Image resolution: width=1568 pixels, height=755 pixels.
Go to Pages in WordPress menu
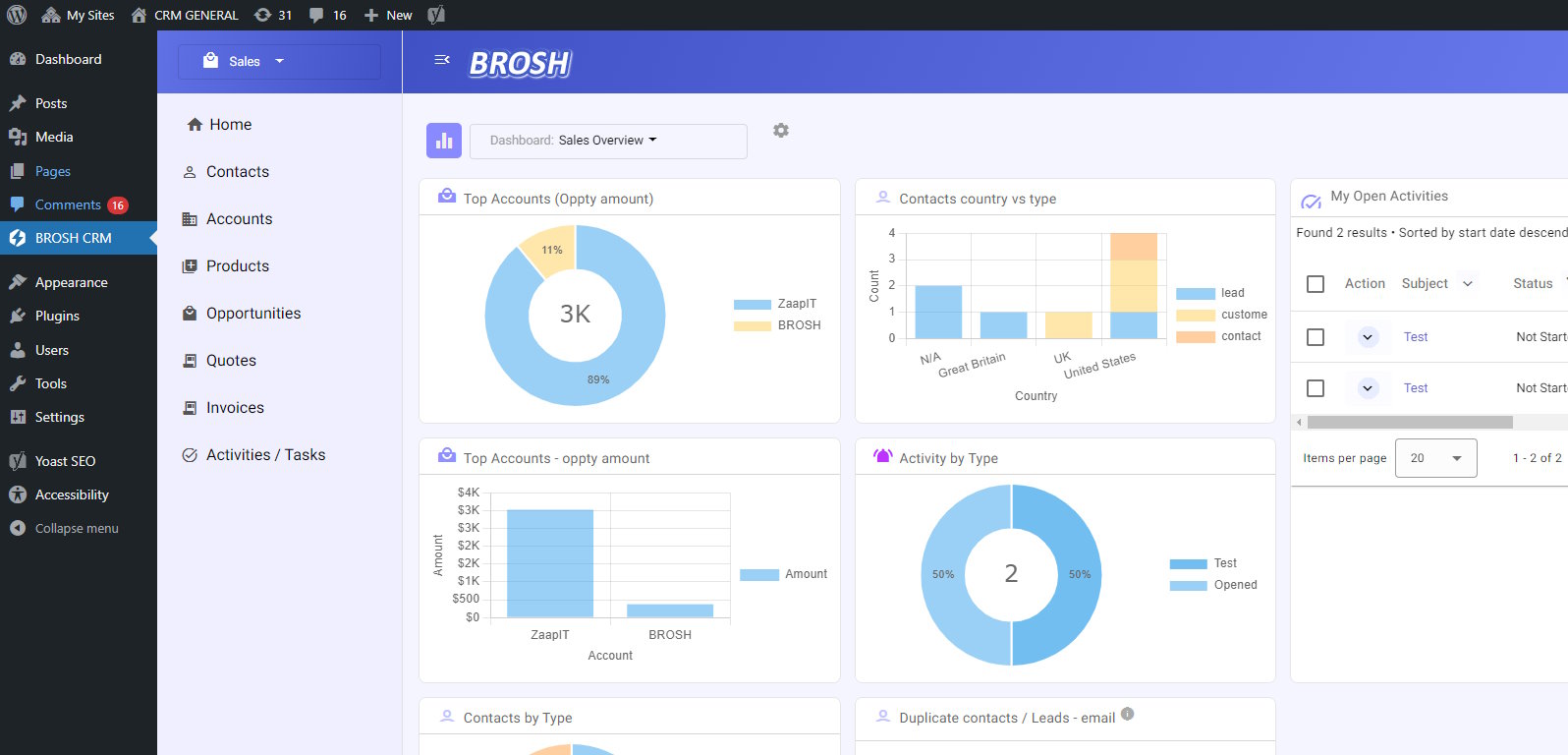point(79,171)
